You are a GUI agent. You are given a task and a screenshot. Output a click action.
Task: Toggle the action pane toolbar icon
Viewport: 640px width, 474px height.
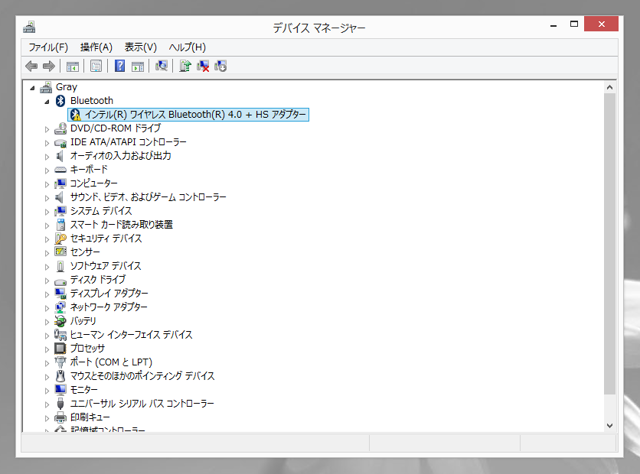(x=138, y=66)
